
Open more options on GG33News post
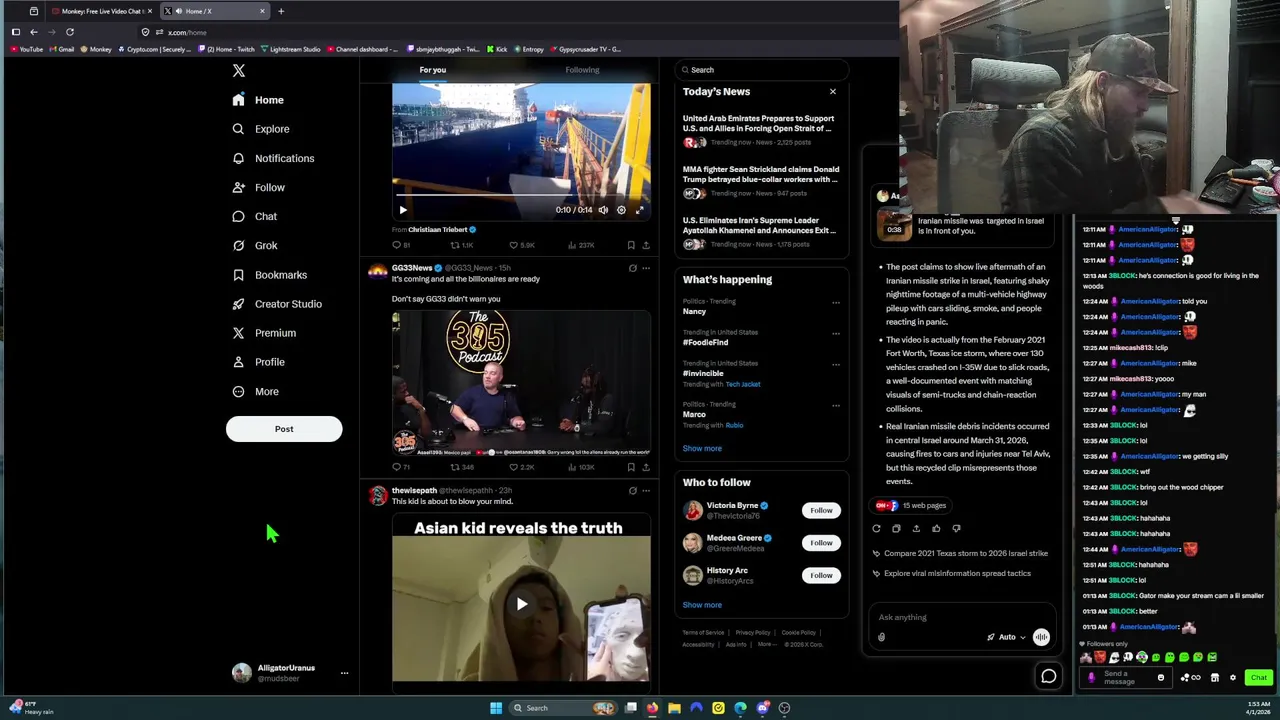(x=646, y=268)
